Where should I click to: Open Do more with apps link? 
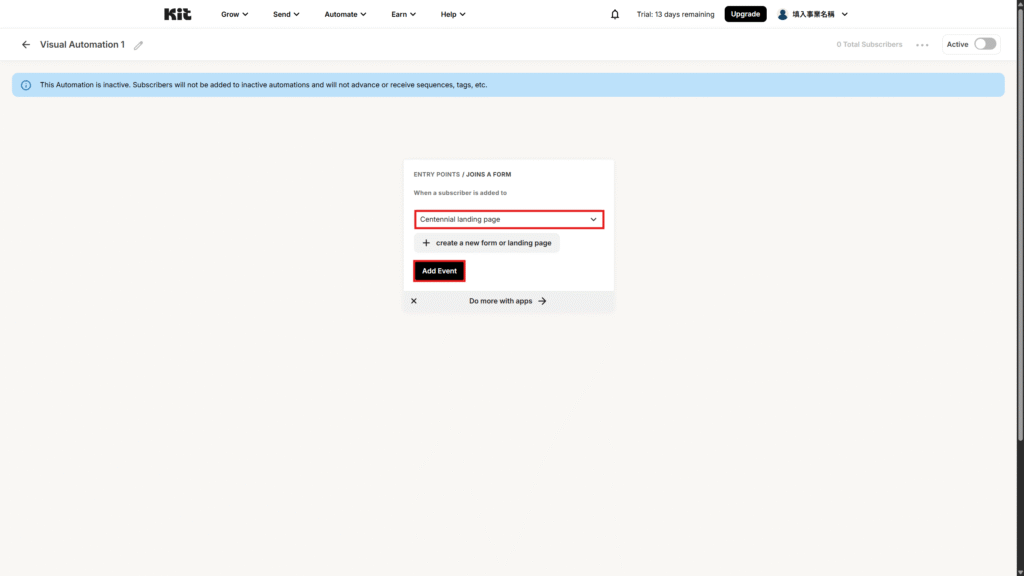point(508,301)
